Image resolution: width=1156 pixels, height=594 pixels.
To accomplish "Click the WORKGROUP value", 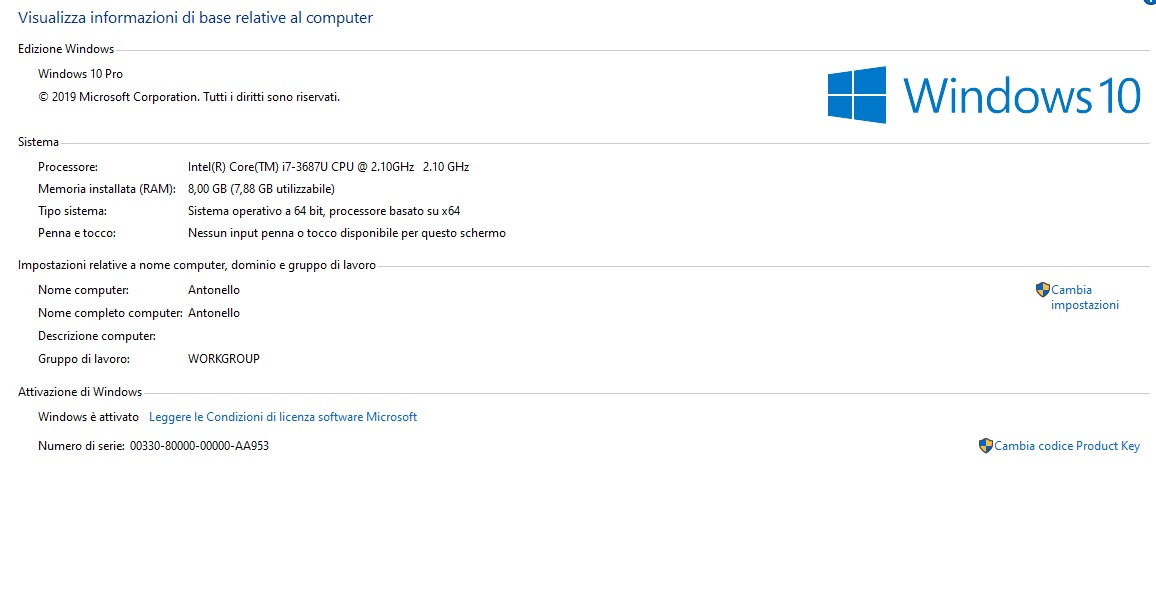I will tap(224, 358).
